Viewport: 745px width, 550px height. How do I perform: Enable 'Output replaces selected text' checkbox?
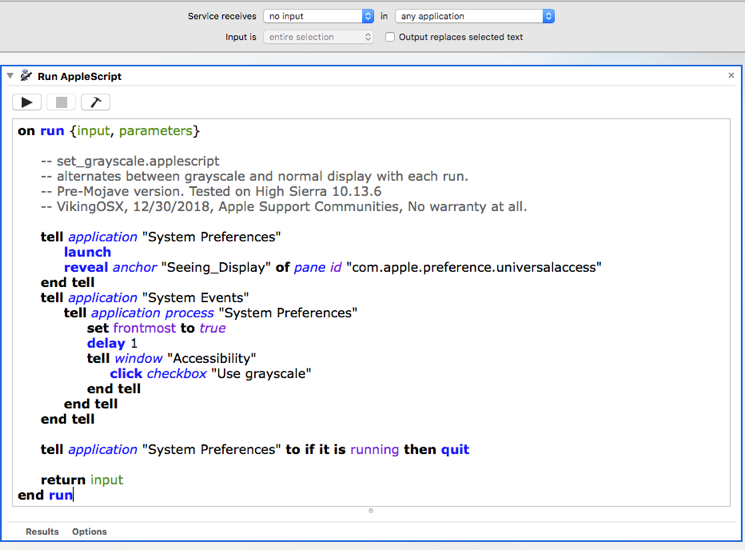(x=390, y=37)
